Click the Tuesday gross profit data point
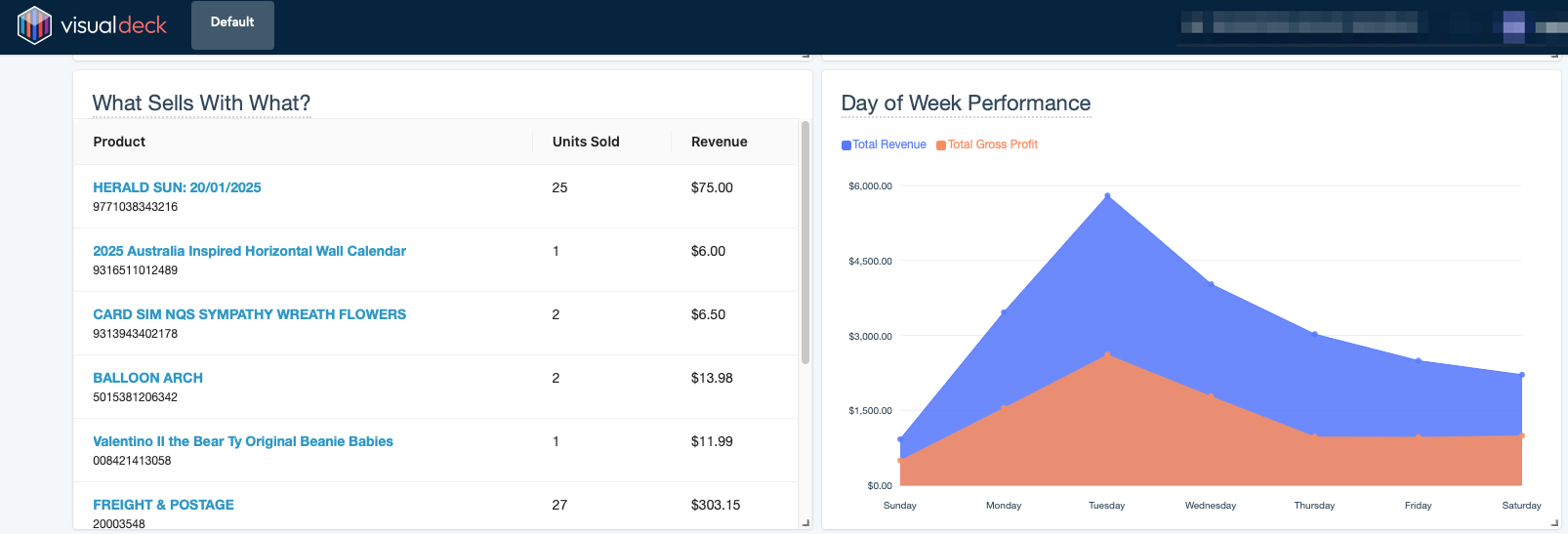The height and width of the screenshot is (534, 1568). pyautogui.click(x=1107, y=355)
